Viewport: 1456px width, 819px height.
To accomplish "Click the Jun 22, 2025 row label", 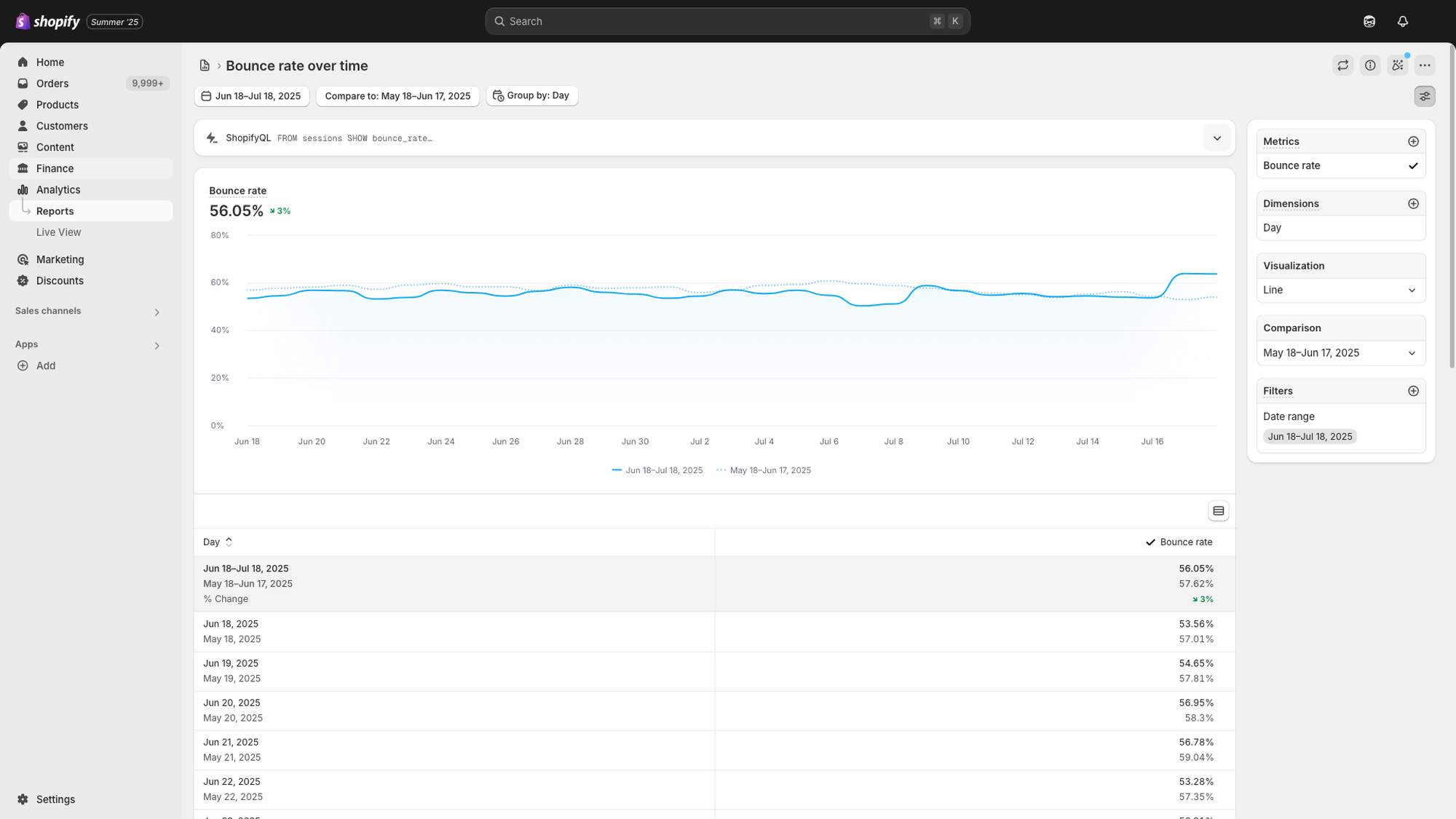I will (232, 781).
